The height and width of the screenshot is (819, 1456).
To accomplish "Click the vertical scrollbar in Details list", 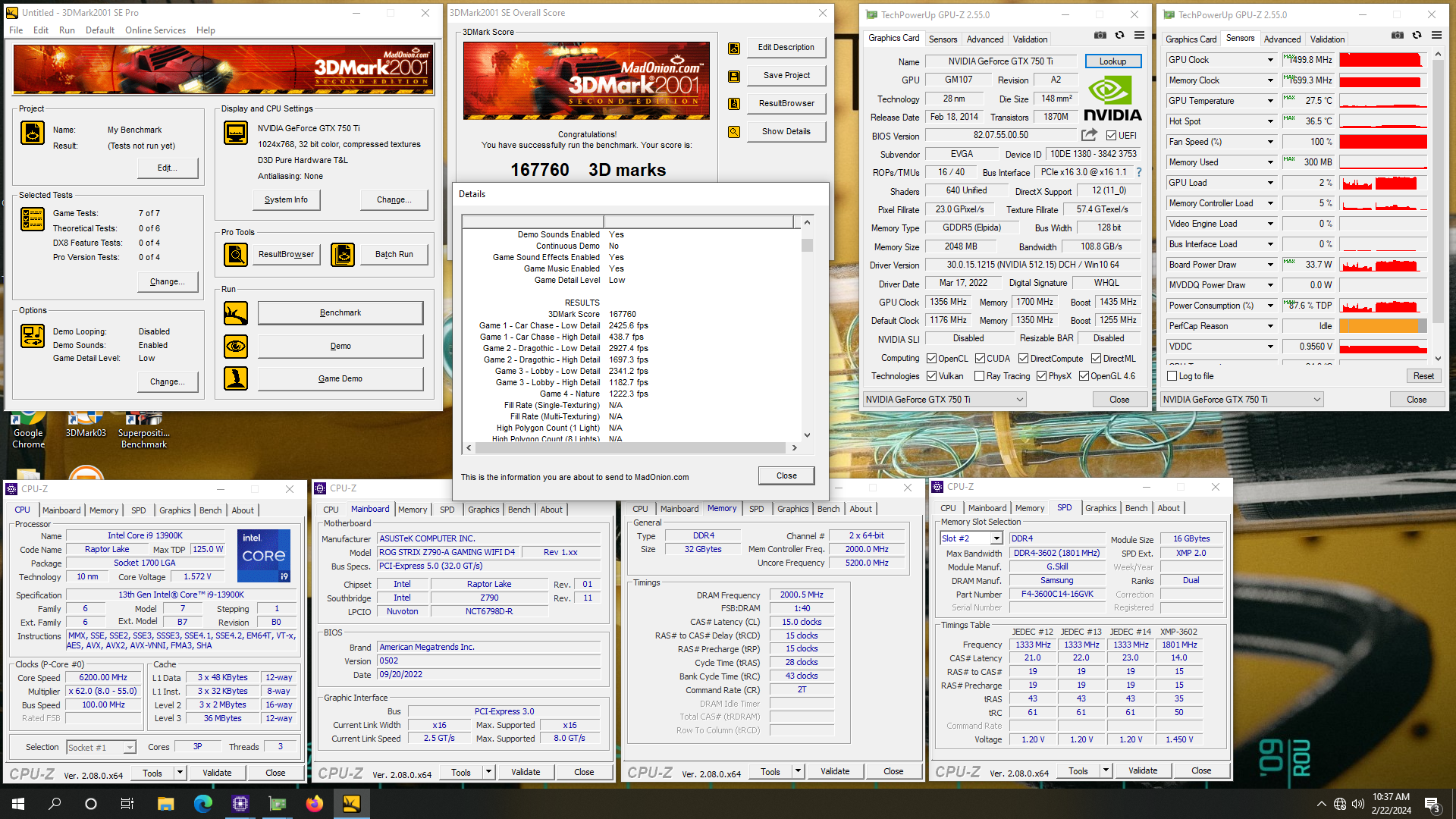I will [807, 328].
